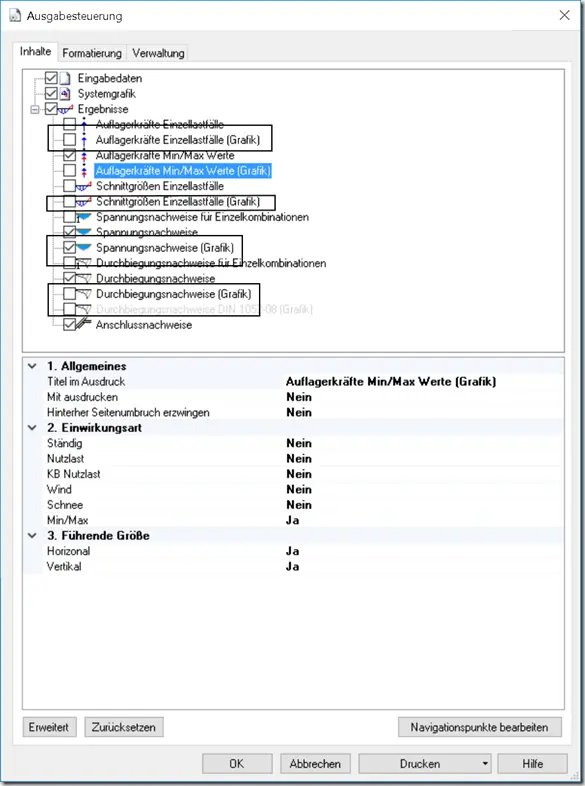Open Hilfe button
585x786 pixels.
pyautogui.click(x=532, y=764)
